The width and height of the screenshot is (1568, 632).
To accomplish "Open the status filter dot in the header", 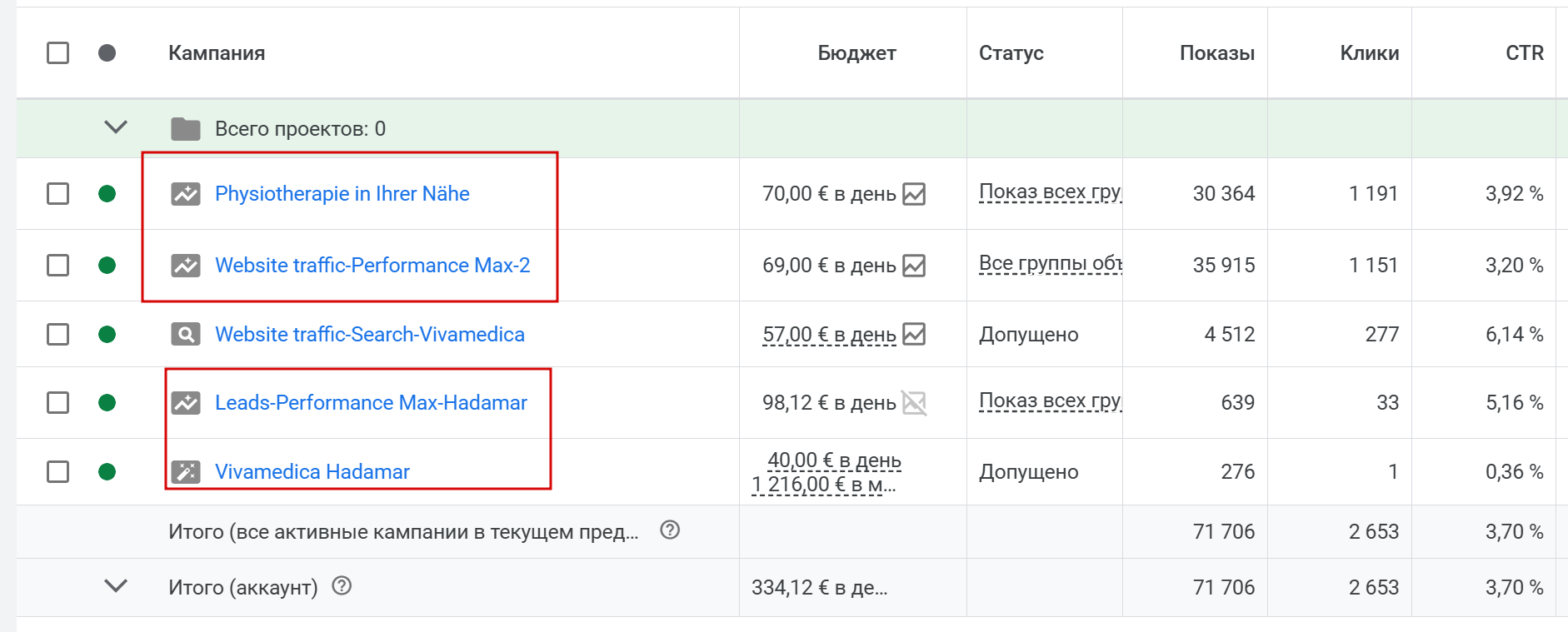I will 107,53.
